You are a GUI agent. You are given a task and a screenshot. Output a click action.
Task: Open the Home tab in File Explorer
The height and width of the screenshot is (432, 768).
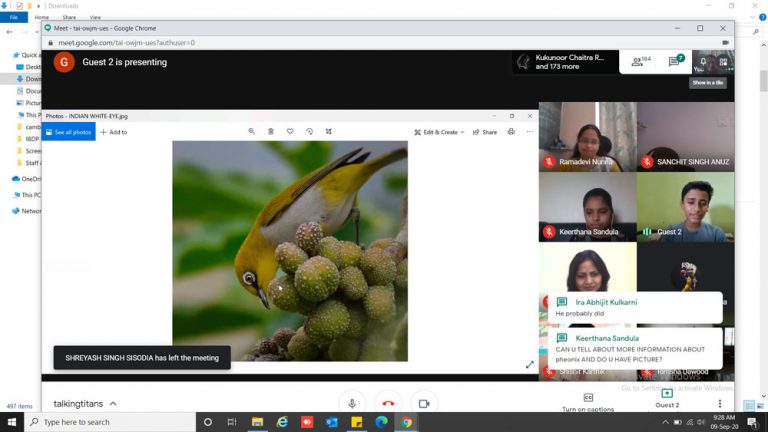pyautogui.click(x=42, y=18)
